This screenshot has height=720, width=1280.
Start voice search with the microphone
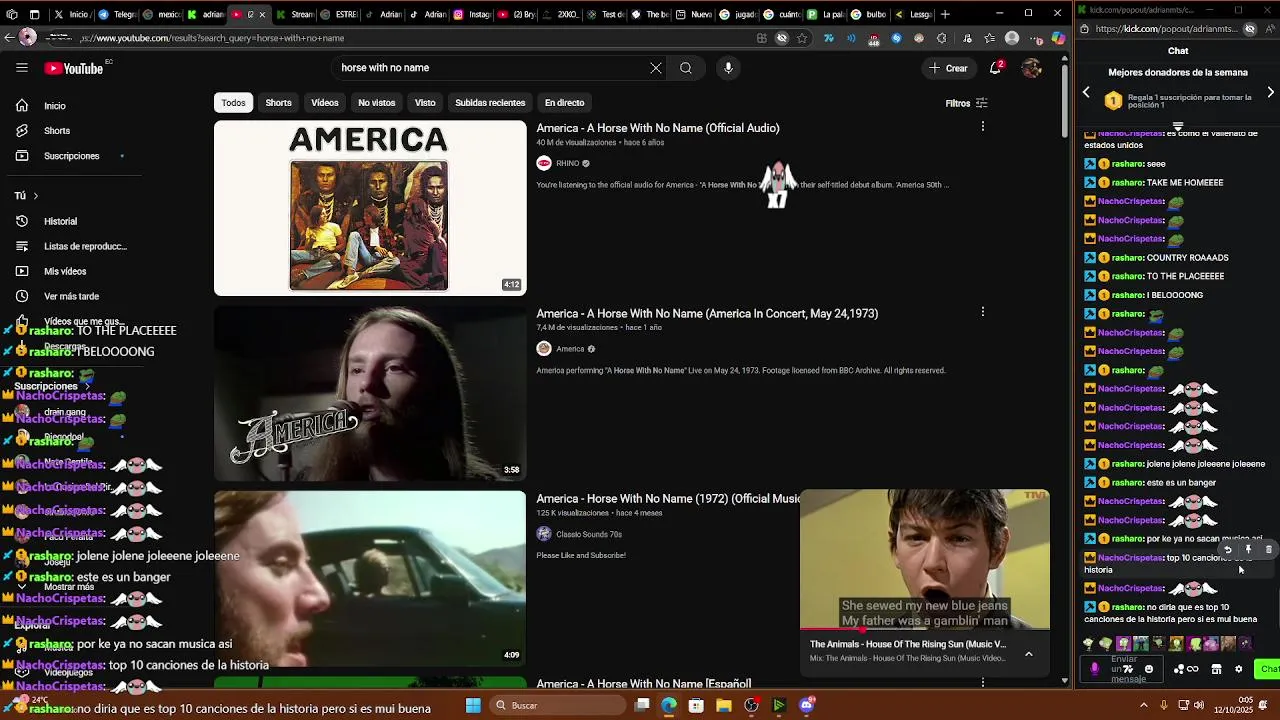728,68
